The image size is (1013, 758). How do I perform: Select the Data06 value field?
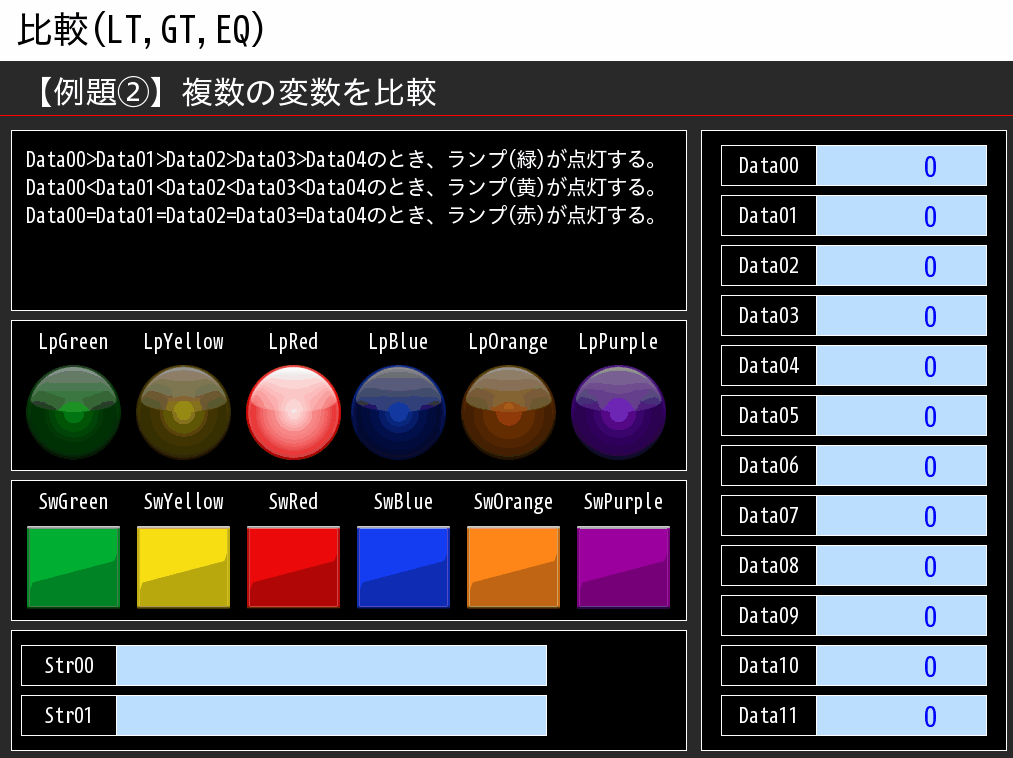coord(901,465)
